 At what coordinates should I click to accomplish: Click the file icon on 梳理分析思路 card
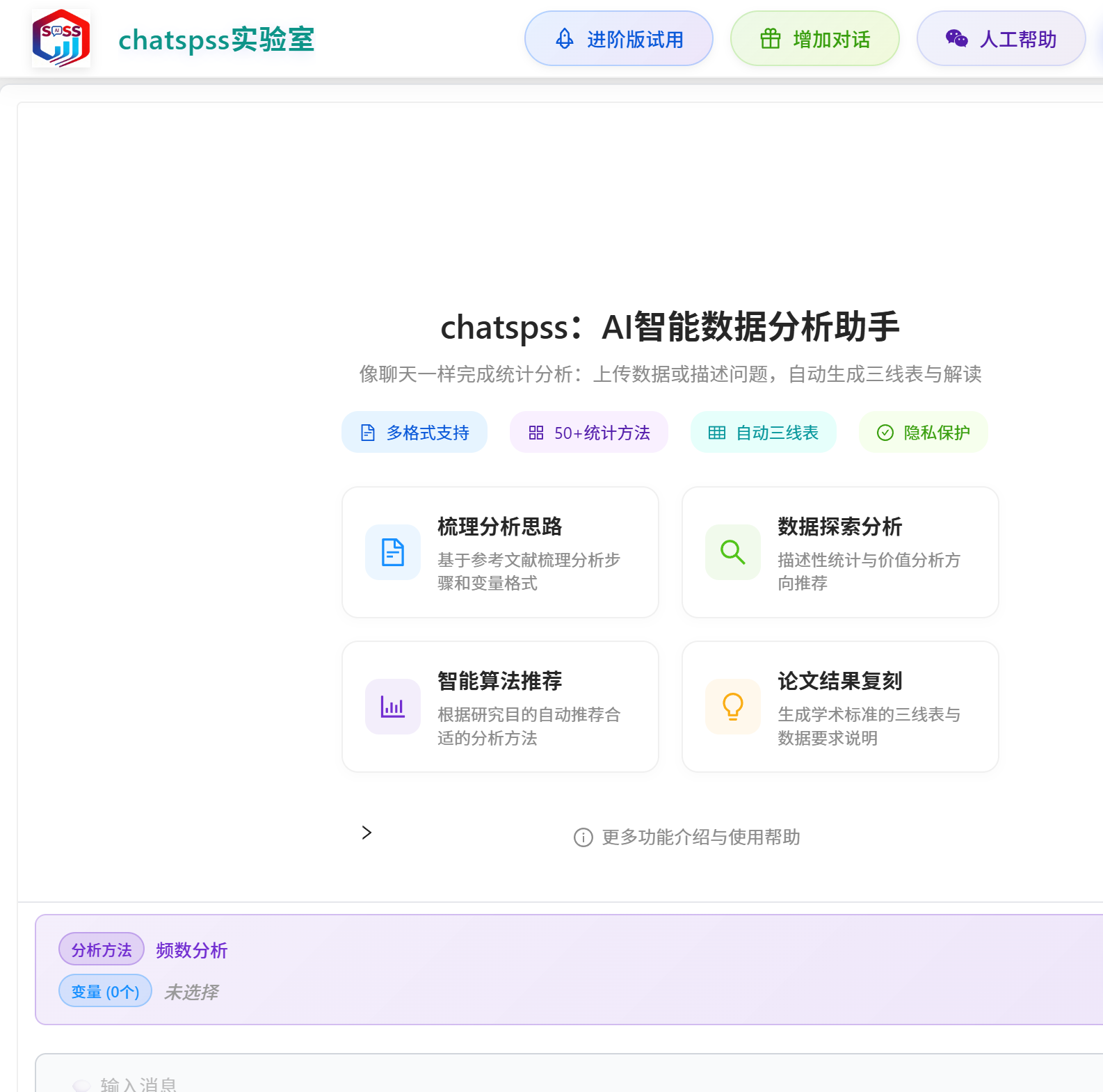pyautogui.click(x=393, y=552)
